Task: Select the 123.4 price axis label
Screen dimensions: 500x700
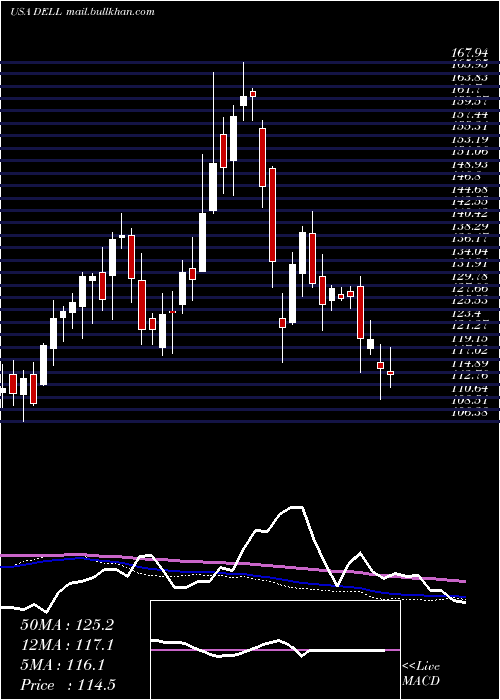Action: (x=465, y=315)
